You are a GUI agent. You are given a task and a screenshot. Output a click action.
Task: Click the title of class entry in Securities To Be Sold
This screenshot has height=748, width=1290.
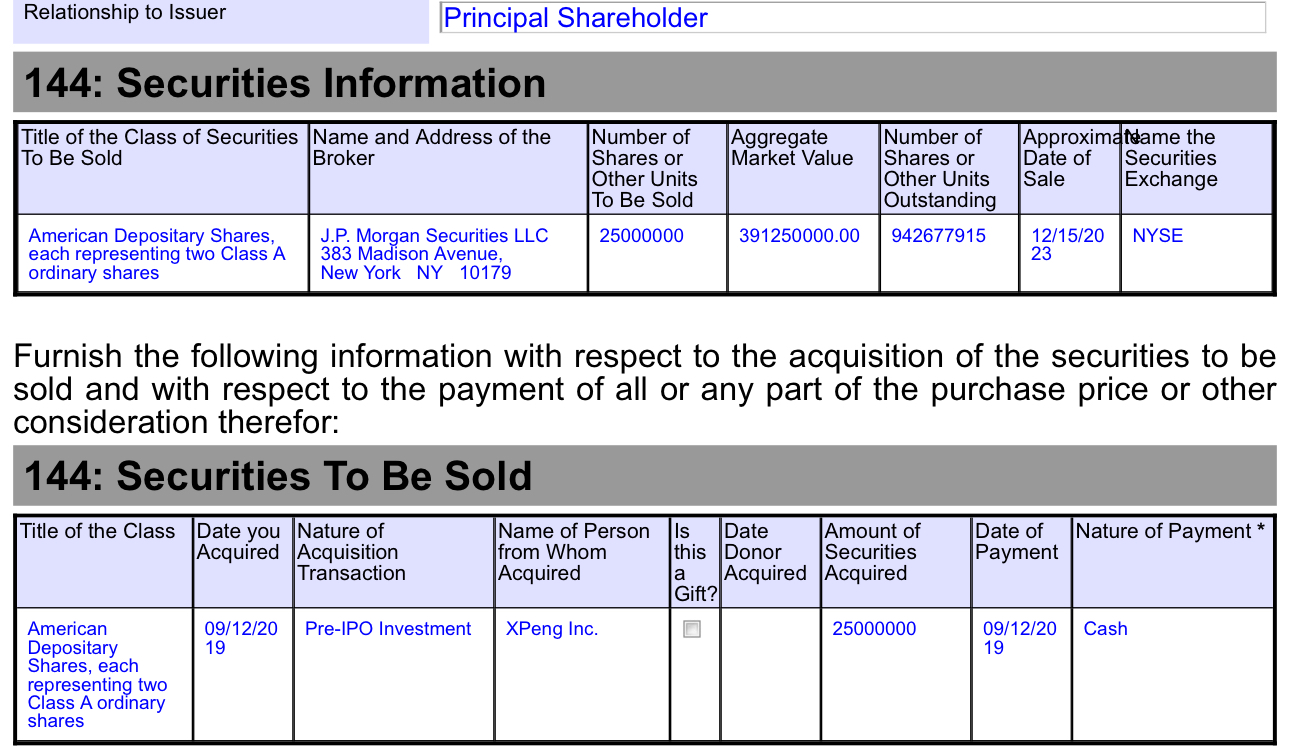pos(98,675)
